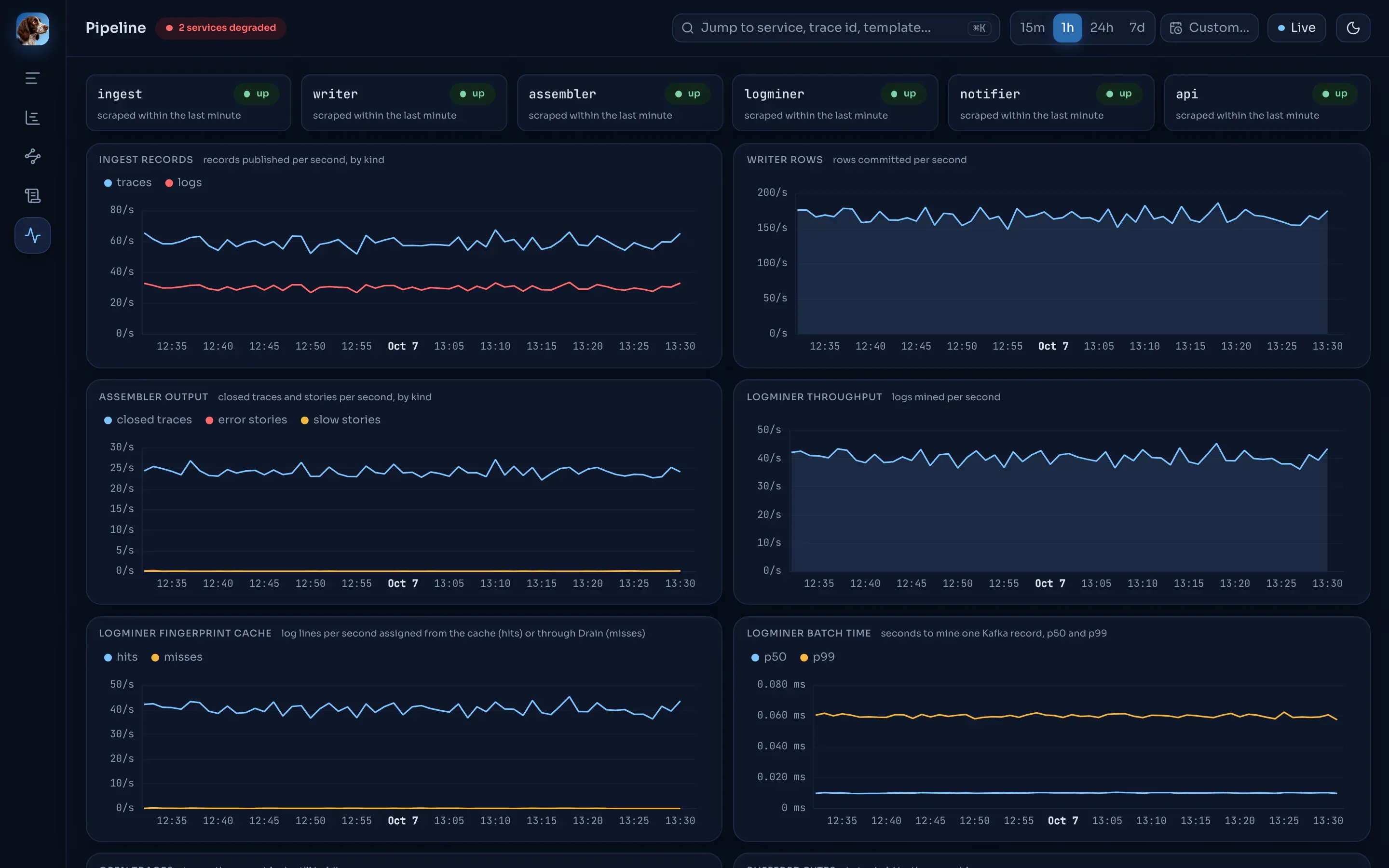Click the ASSEMBLER OUTPUT panel title
The height and width of the screenshot is (868, 1389).
153,397
